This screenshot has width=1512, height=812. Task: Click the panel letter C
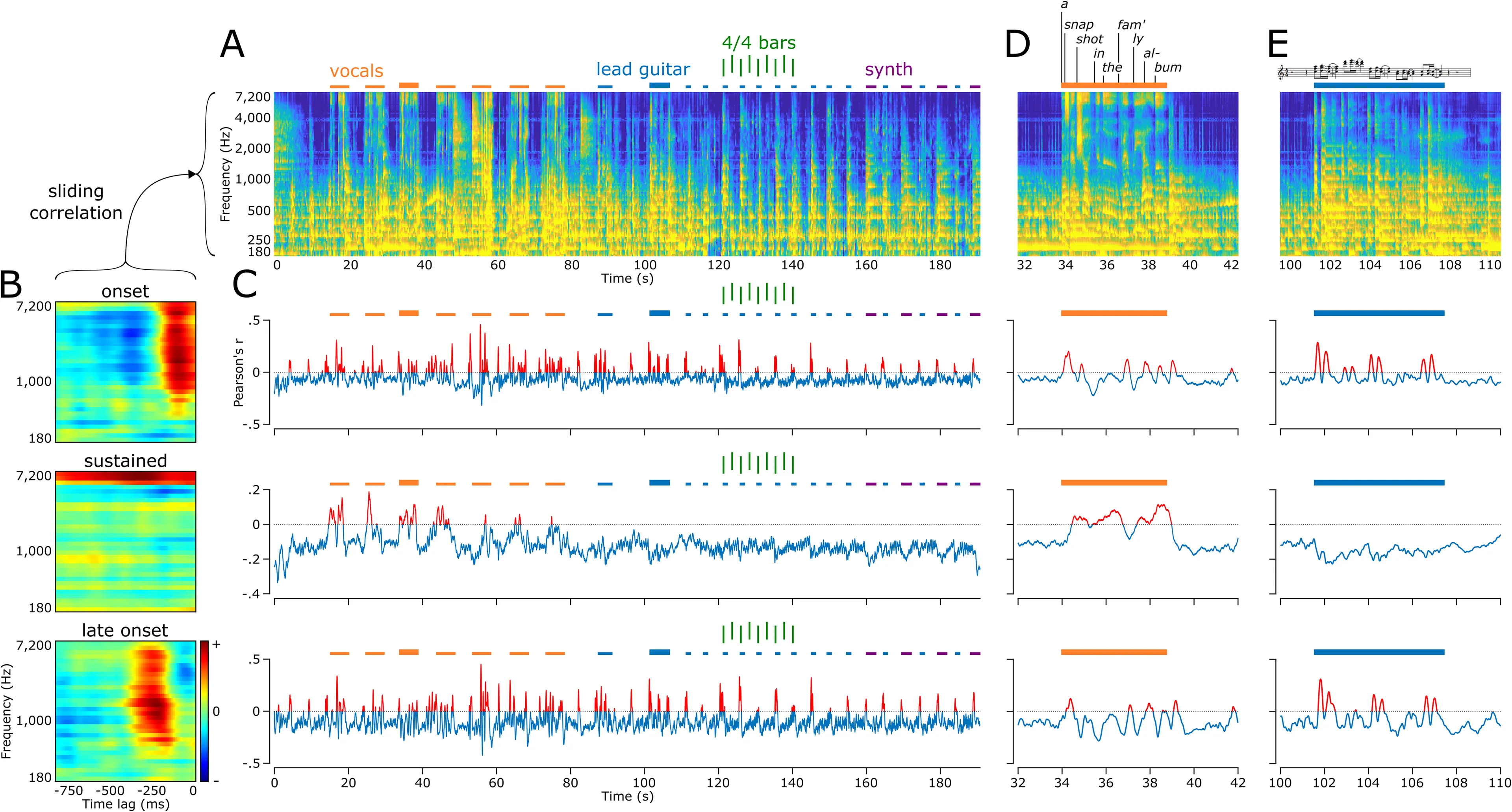245,285
